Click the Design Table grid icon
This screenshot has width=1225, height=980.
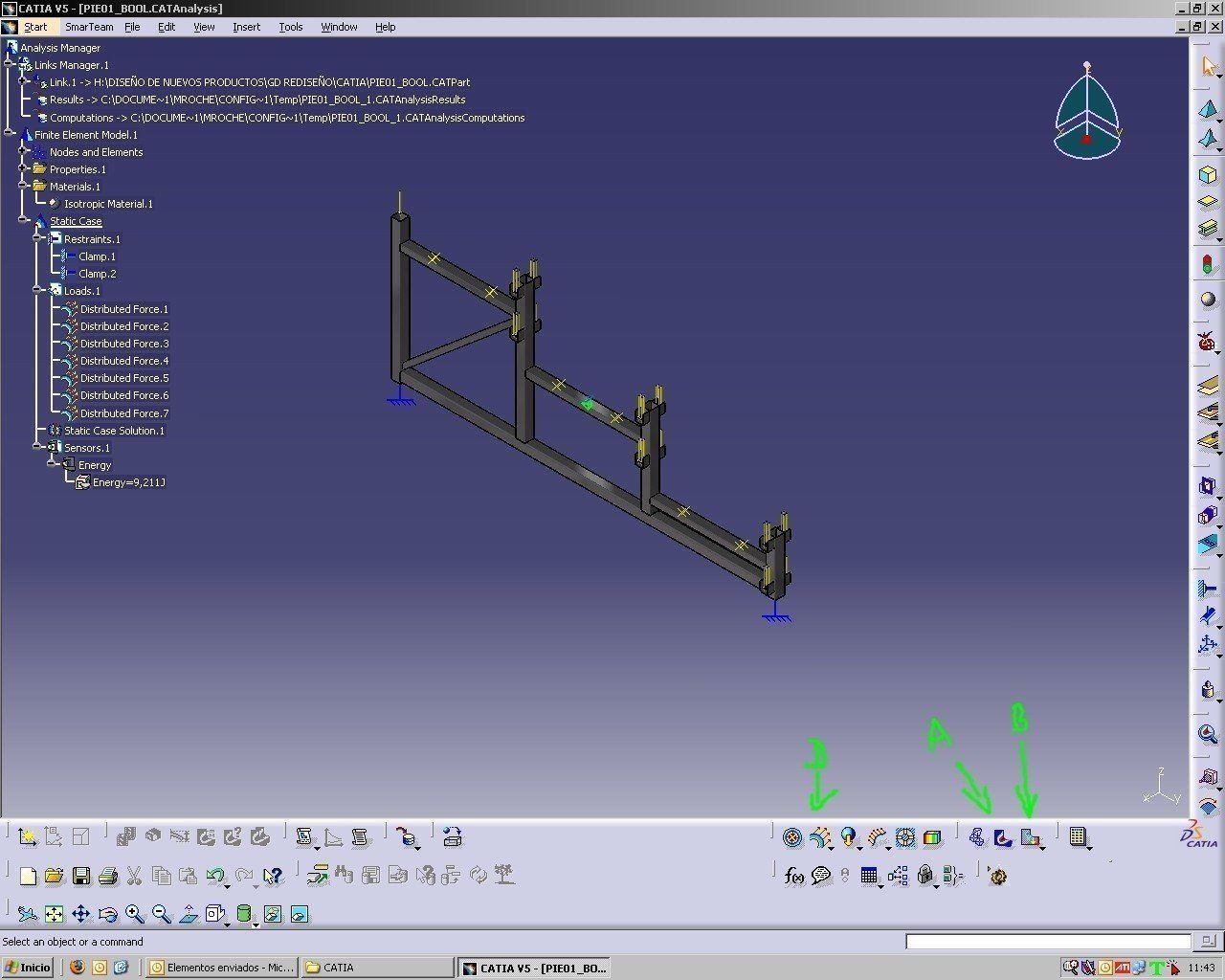(868, 876)
